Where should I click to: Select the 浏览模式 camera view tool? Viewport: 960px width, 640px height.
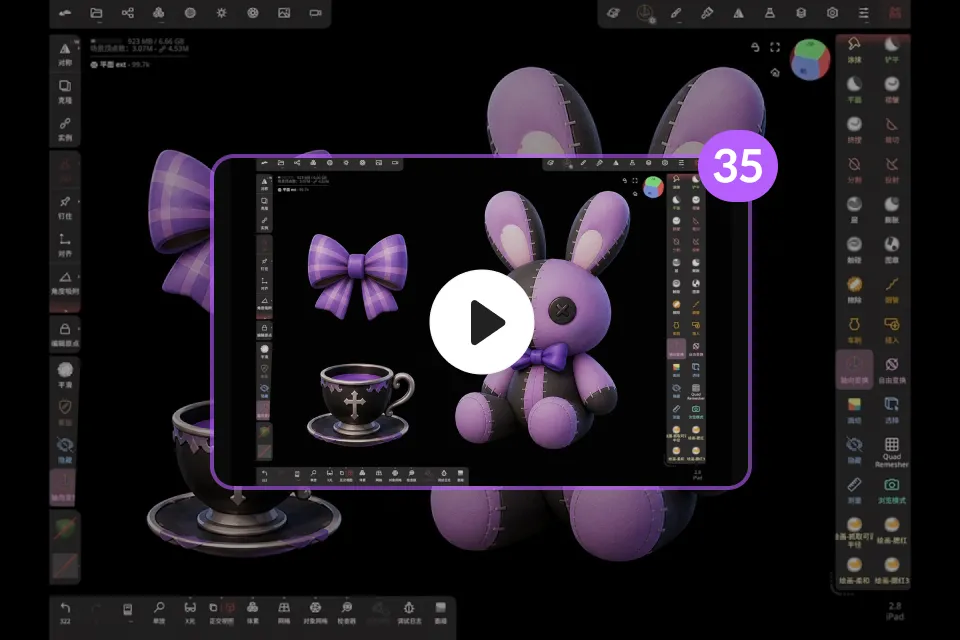click(x=891, y=491)
